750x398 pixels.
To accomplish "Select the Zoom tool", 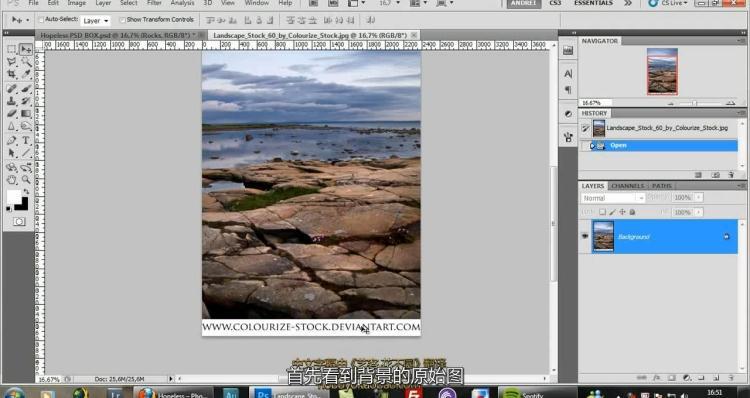I will click(x=26, y=180).
